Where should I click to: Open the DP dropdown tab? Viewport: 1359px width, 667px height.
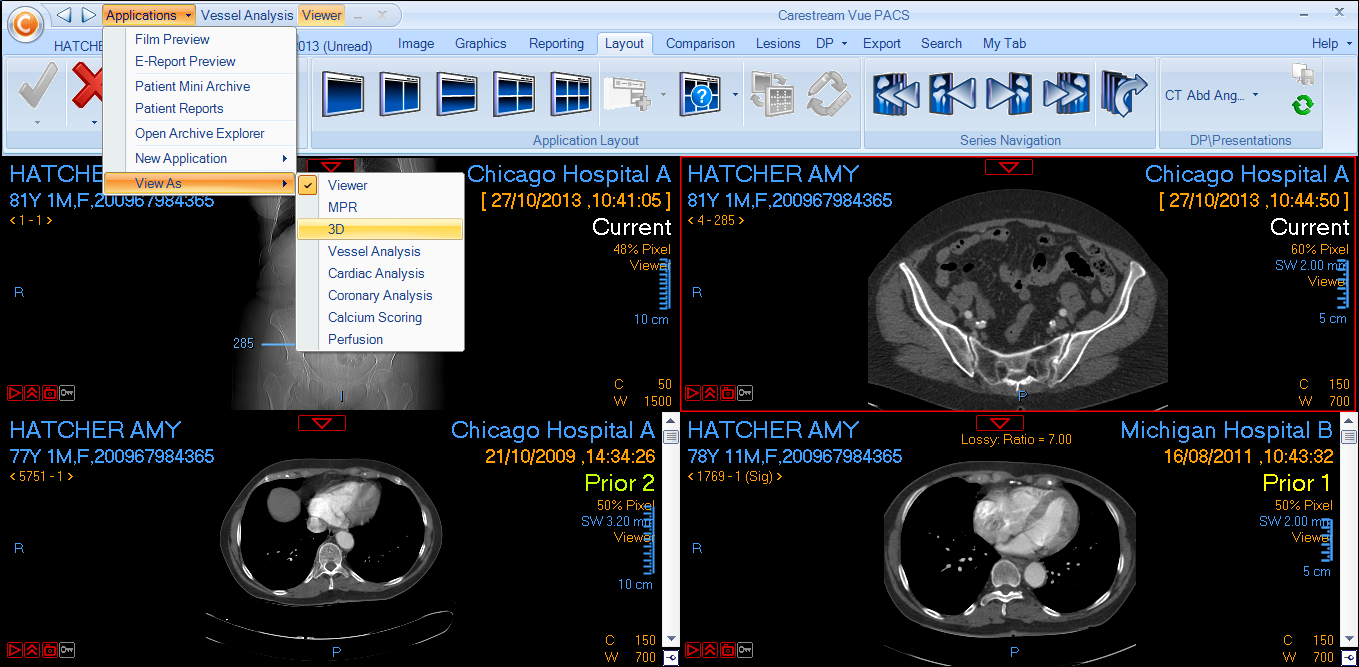pos(831,43)
